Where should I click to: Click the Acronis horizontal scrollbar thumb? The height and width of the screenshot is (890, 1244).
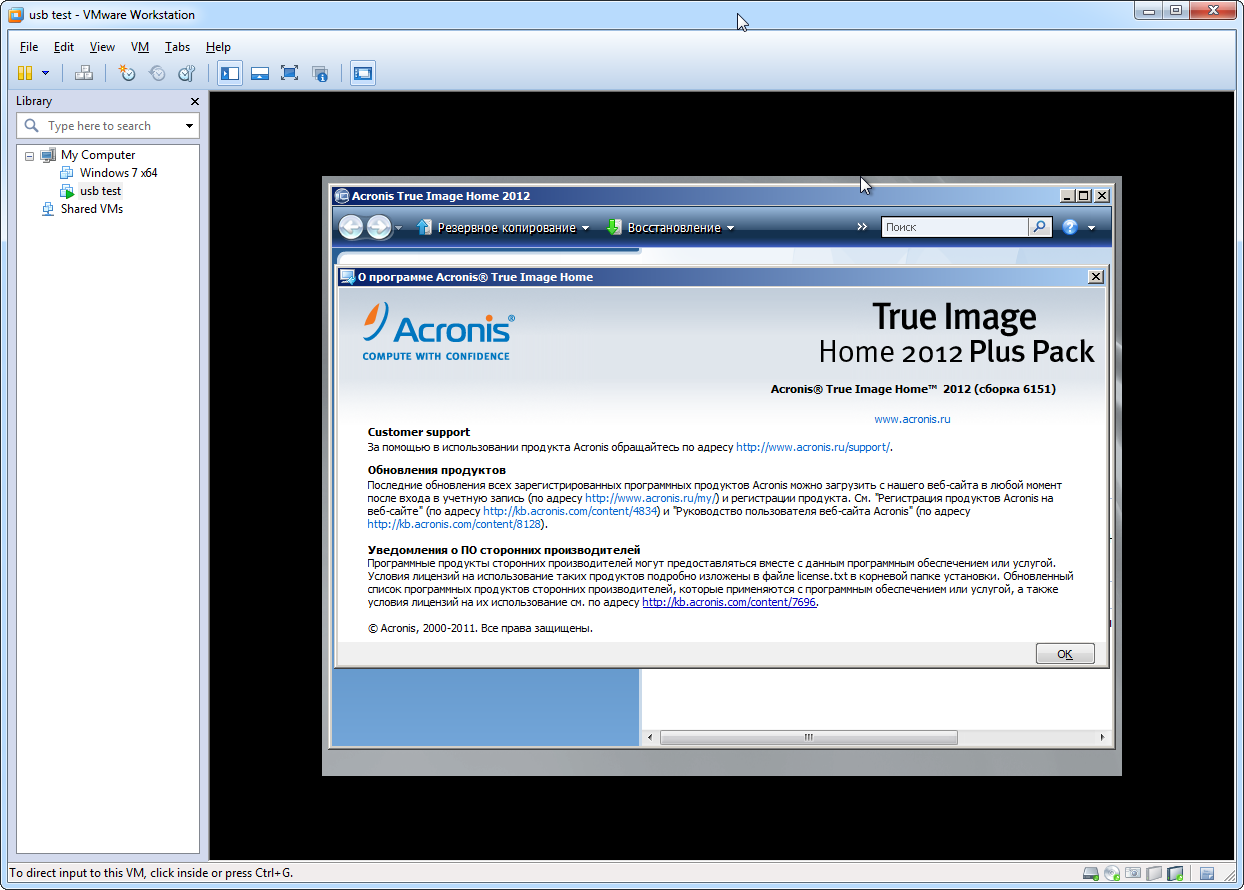click(808, 737)
